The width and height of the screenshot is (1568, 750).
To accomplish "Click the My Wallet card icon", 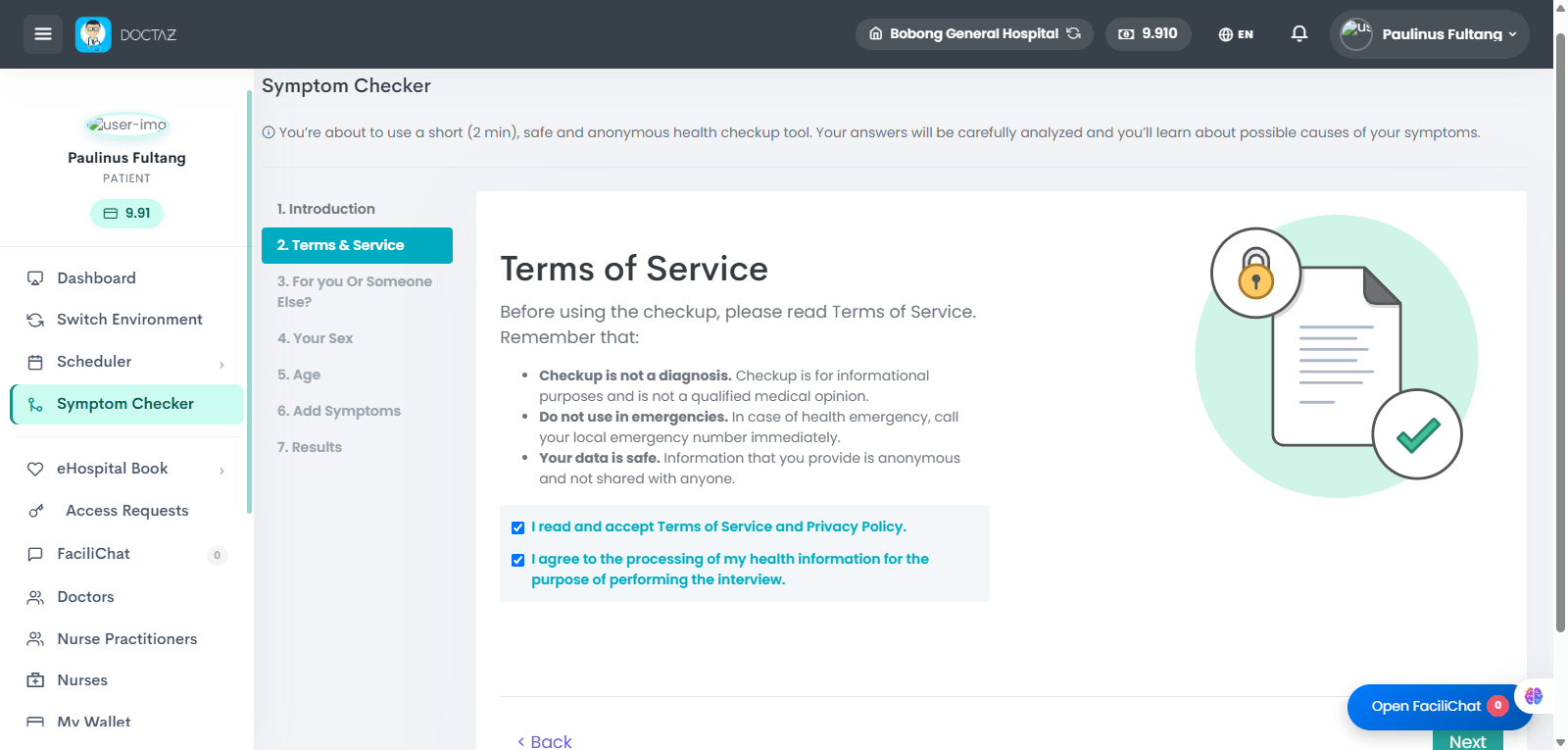I will pos(35,723).
